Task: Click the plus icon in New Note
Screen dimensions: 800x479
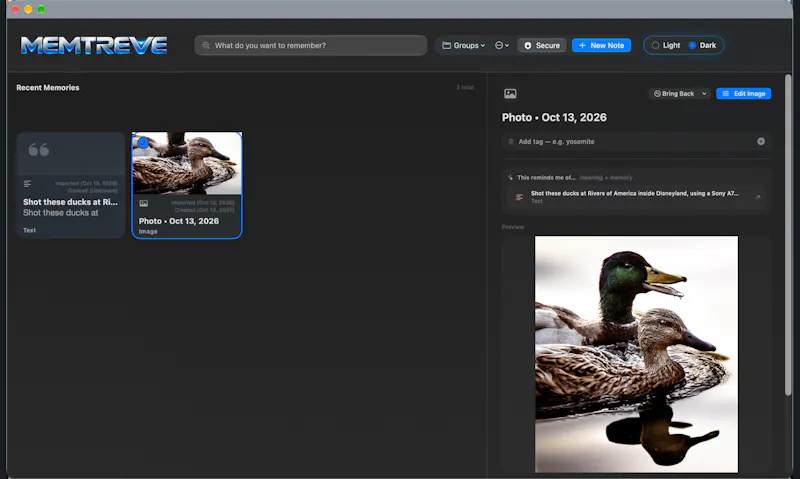Action: (x=582, y=45)
